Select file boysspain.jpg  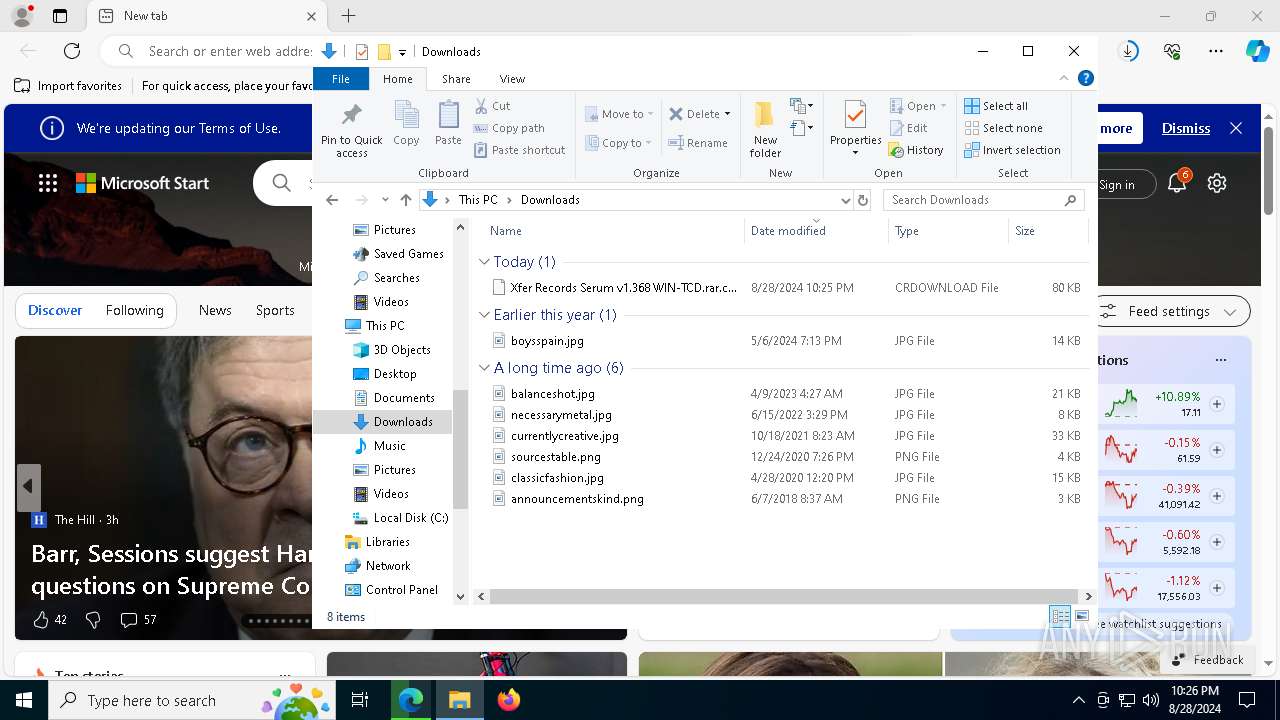(547, 341)
